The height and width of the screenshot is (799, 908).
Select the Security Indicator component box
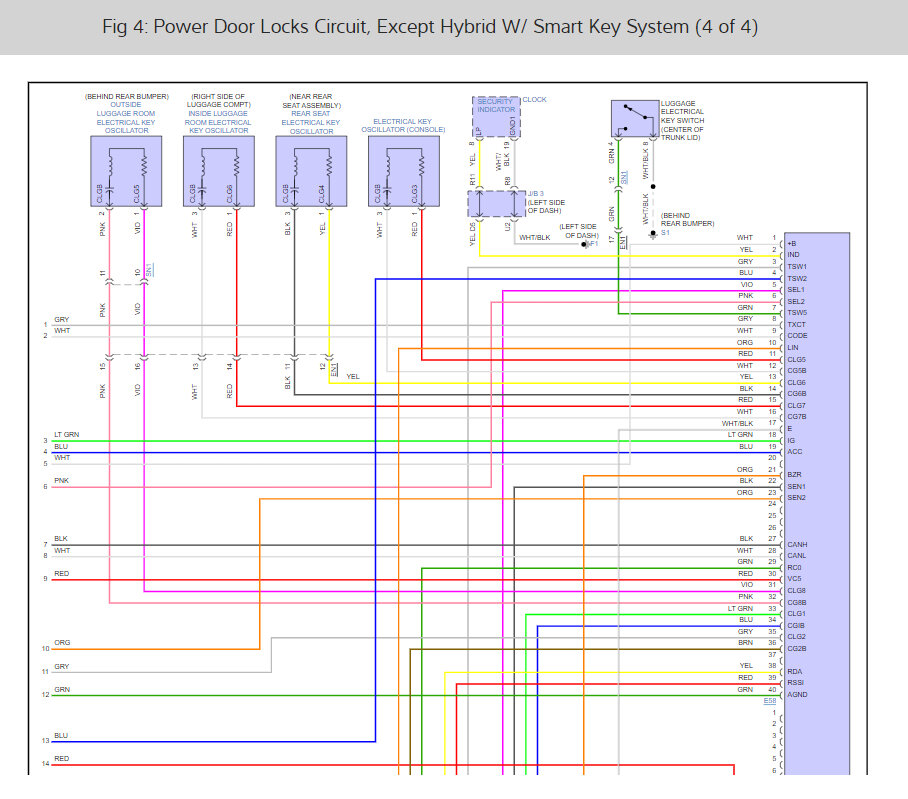(496, 117)
